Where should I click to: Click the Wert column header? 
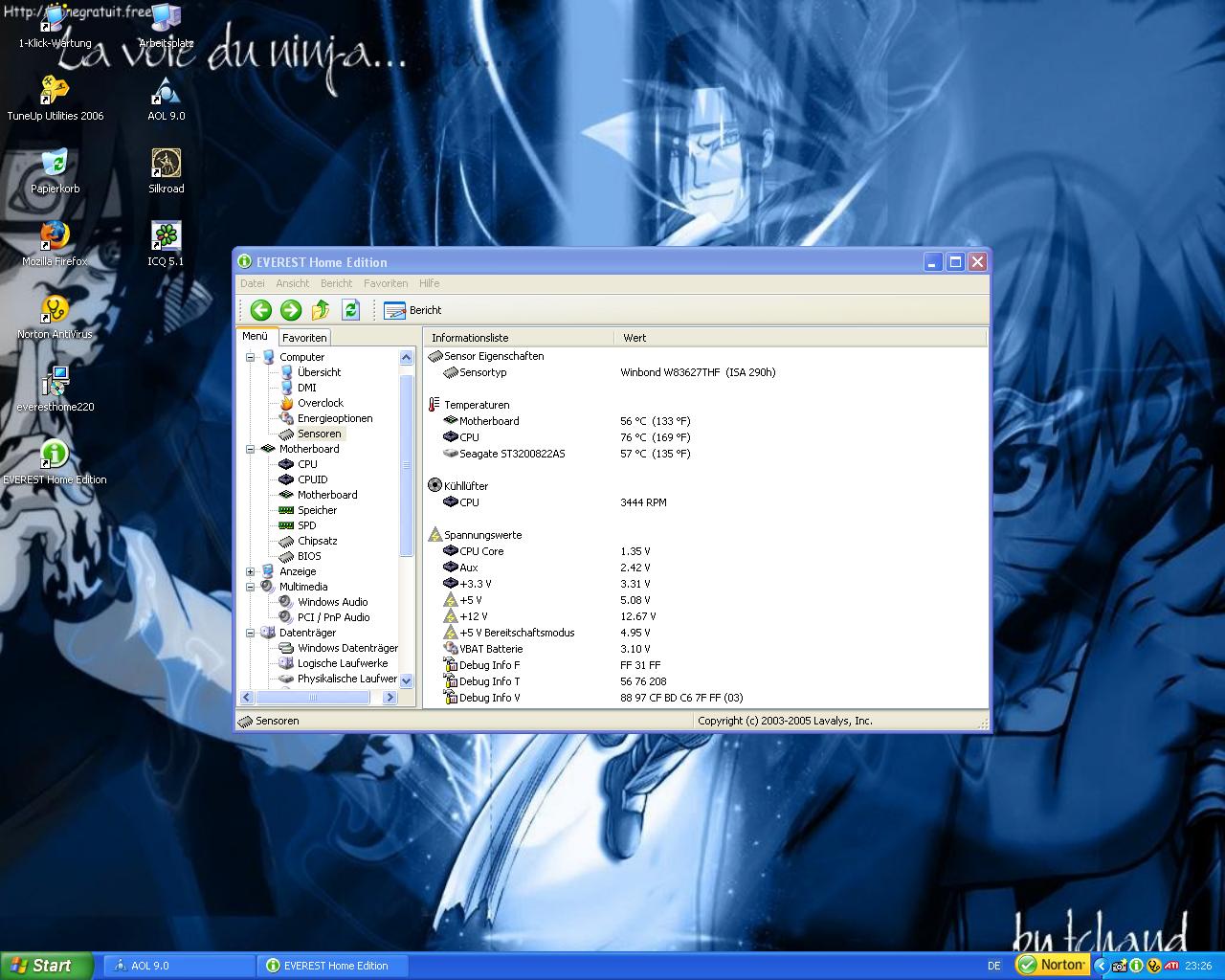635,338
